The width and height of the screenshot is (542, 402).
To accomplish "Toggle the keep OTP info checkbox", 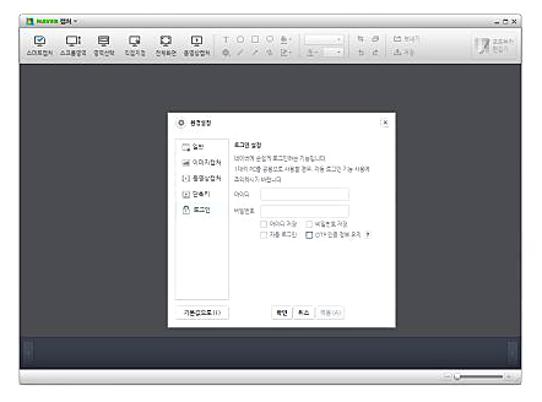I will 309,235.
